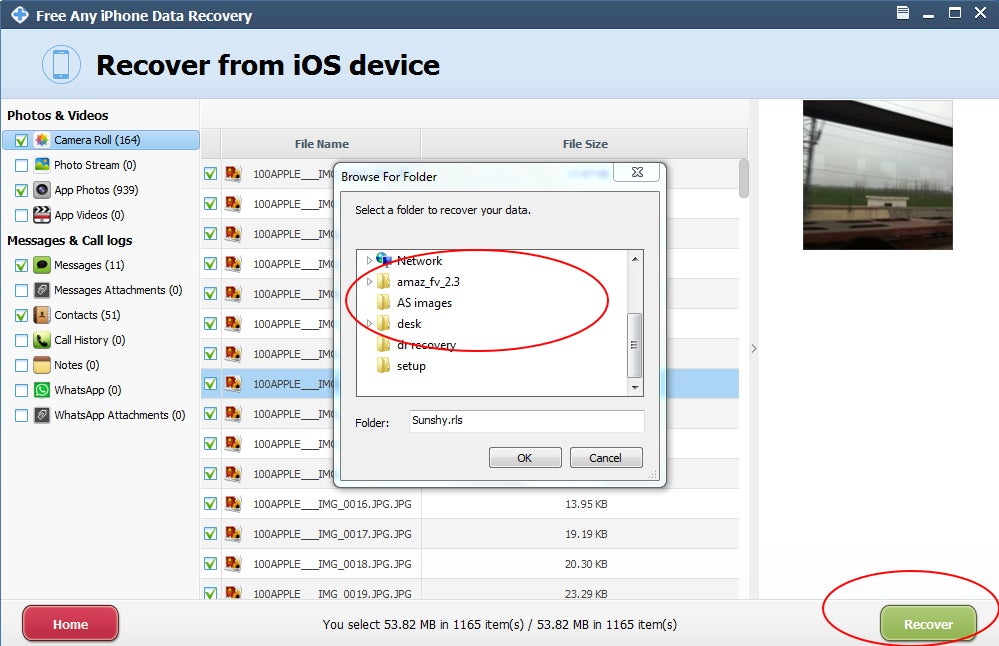This screenshot has width=999, height=646.
Task: Click image file icon for IMG_0017.JPG
Action: (x=233, y=534)
